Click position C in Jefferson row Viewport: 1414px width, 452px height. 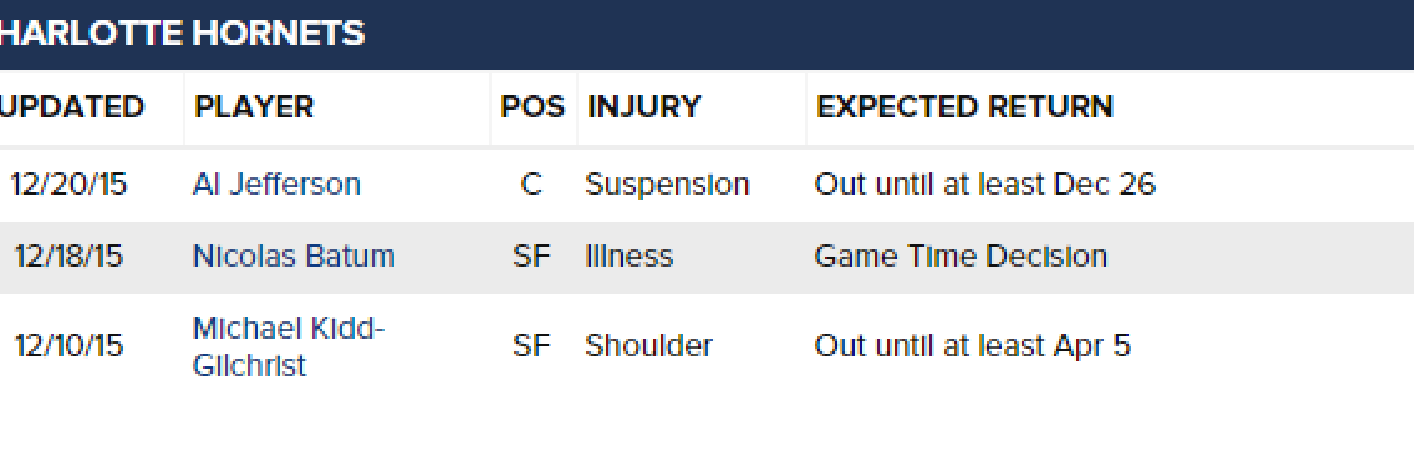[x=532, y=185]
